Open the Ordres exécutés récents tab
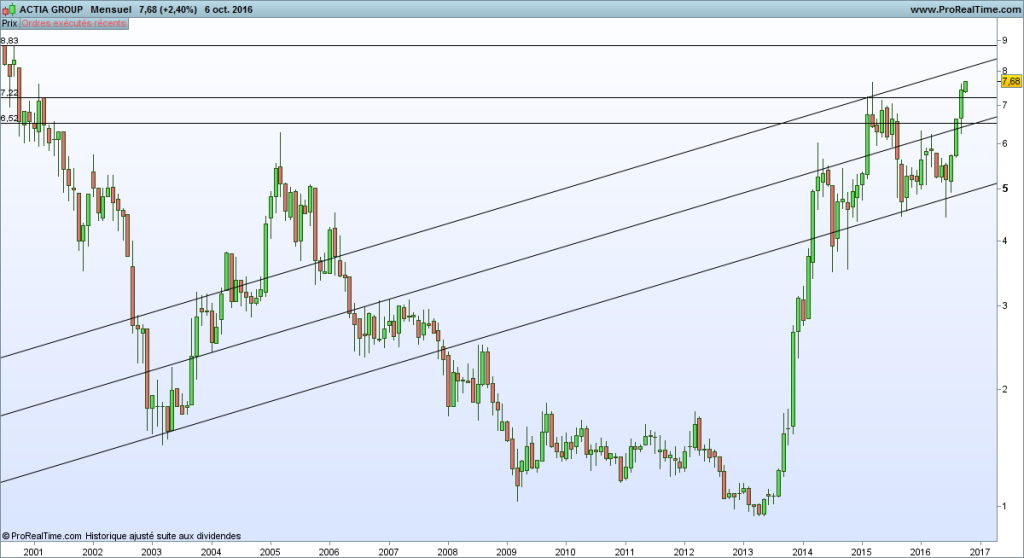 tap(73, 23)
